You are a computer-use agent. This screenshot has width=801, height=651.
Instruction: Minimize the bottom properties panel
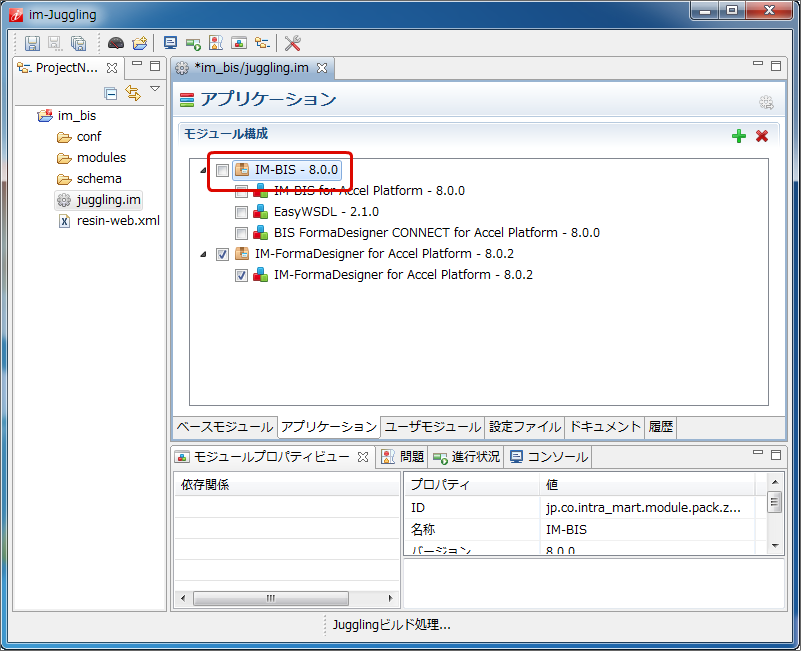(x=758, y=452)
